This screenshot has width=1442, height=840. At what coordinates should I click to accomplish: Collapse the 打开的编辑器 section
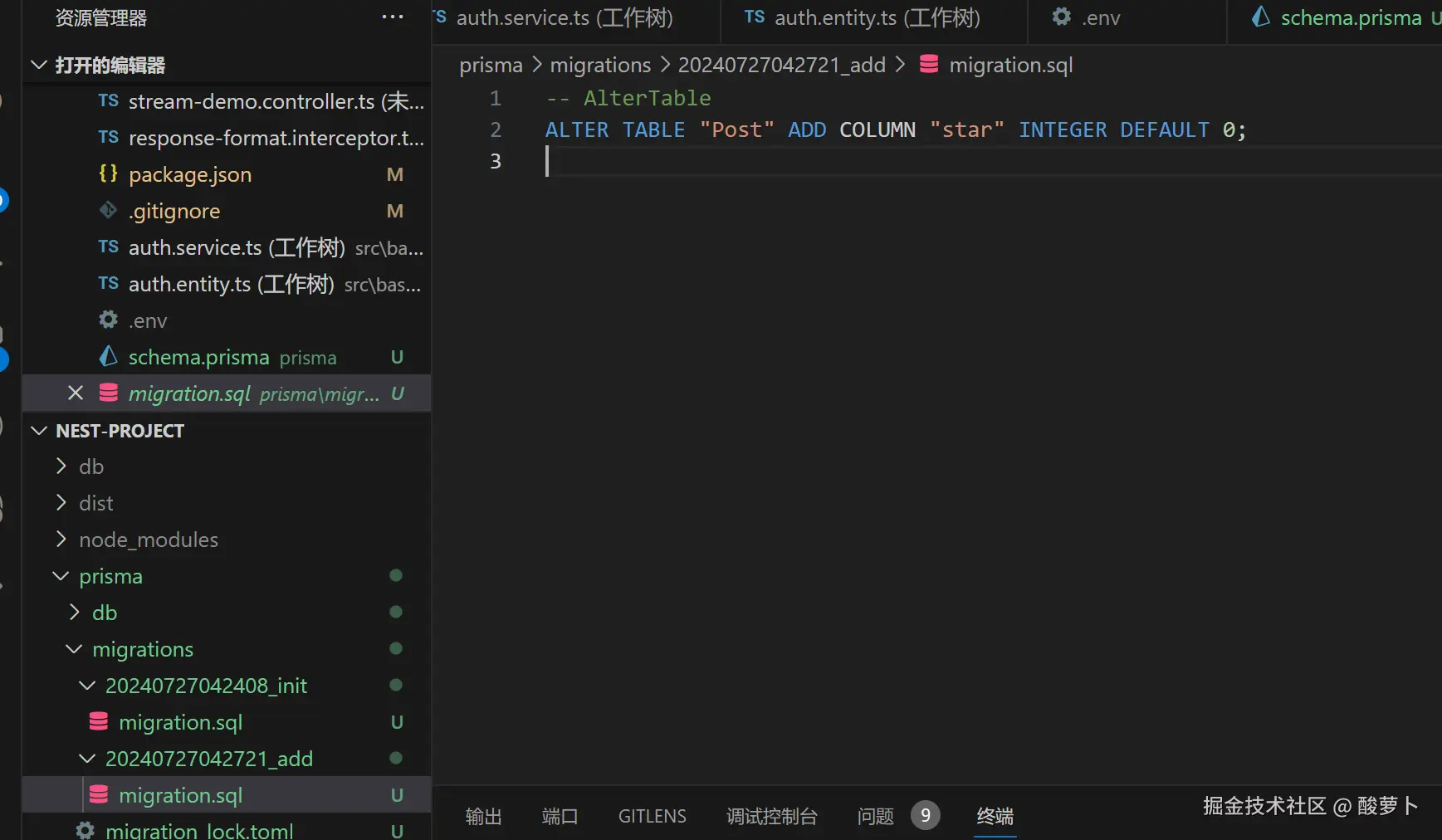pyautogui.click(x=38, y=65)
